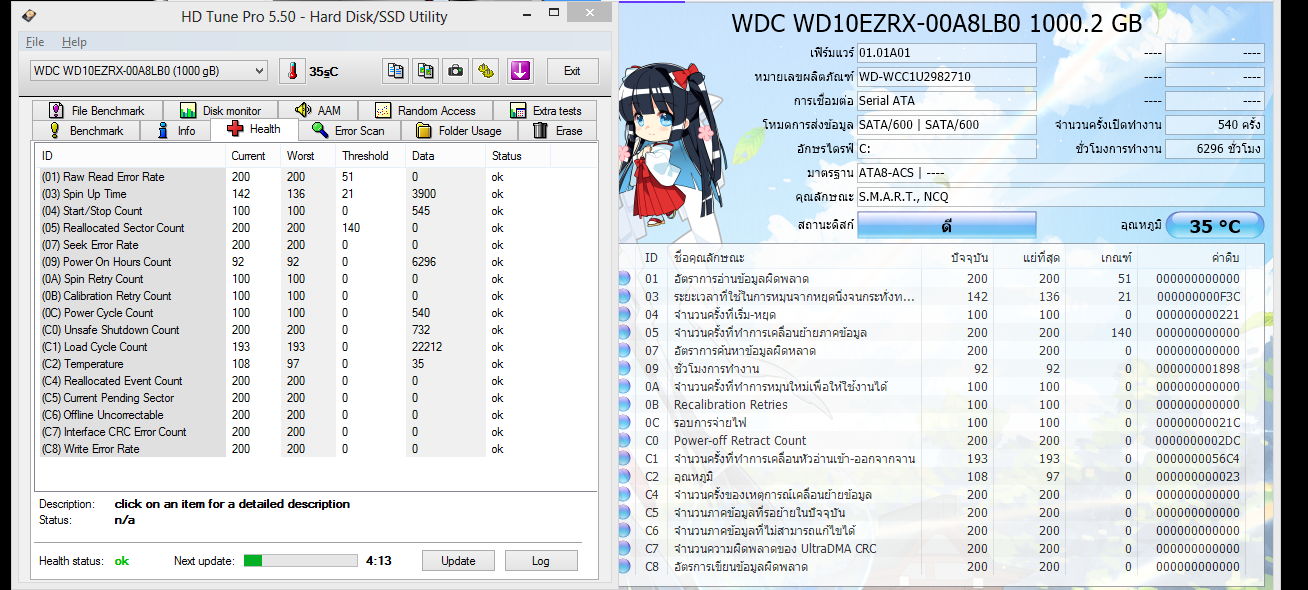Click the purple down-arrow minimize to tray icon
Image resolution: width=1308 pixels, height=590 pixels.
click(x=519, y=71)
